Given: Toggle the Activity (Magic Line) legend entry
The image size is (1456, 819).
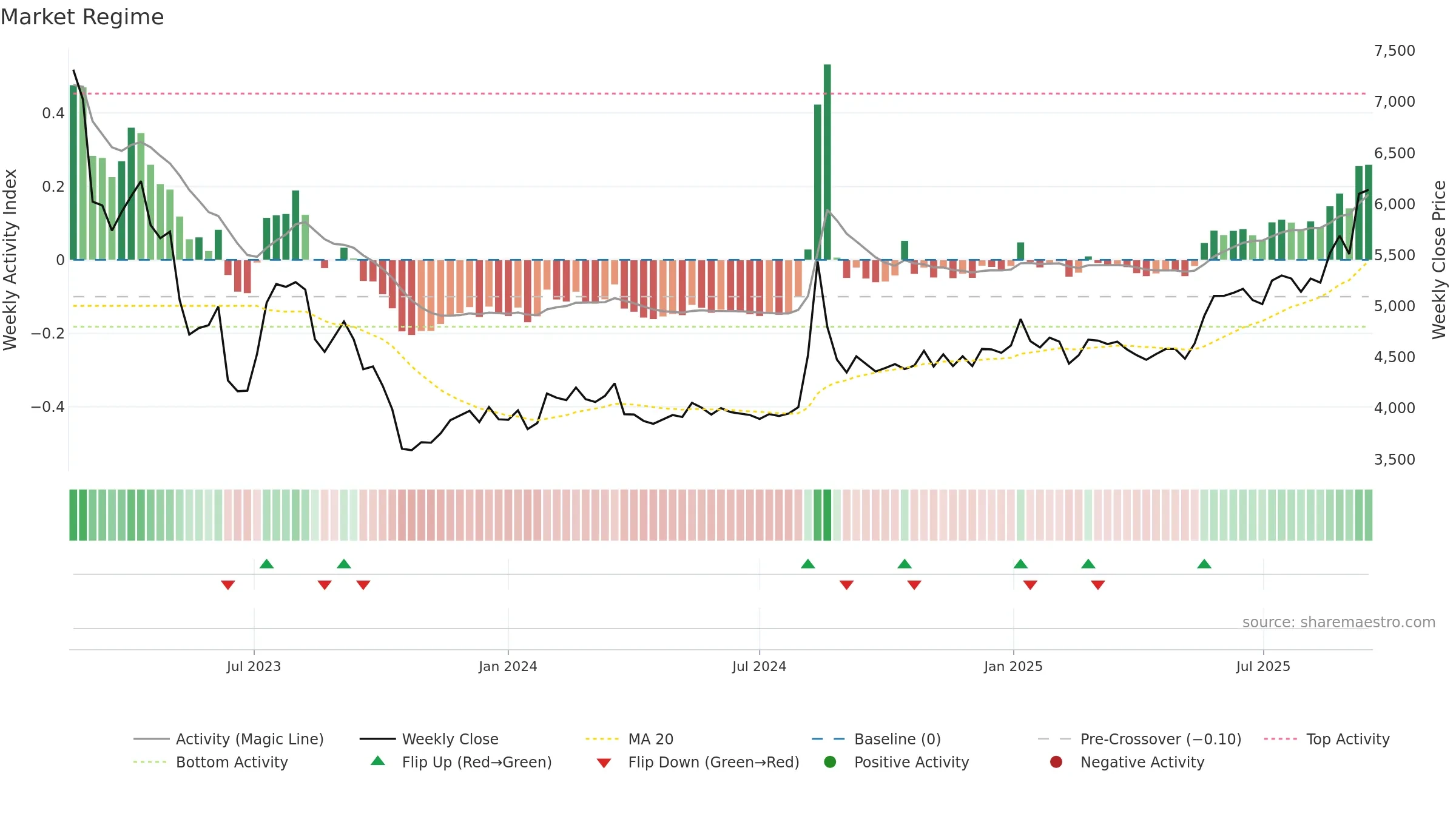Looking at the screenshot, I should [x=229, y=739].
